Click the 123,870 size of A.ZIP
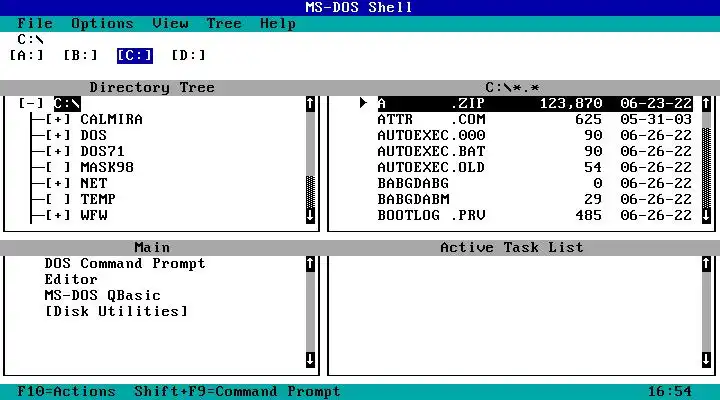 (x=571, y=104)
